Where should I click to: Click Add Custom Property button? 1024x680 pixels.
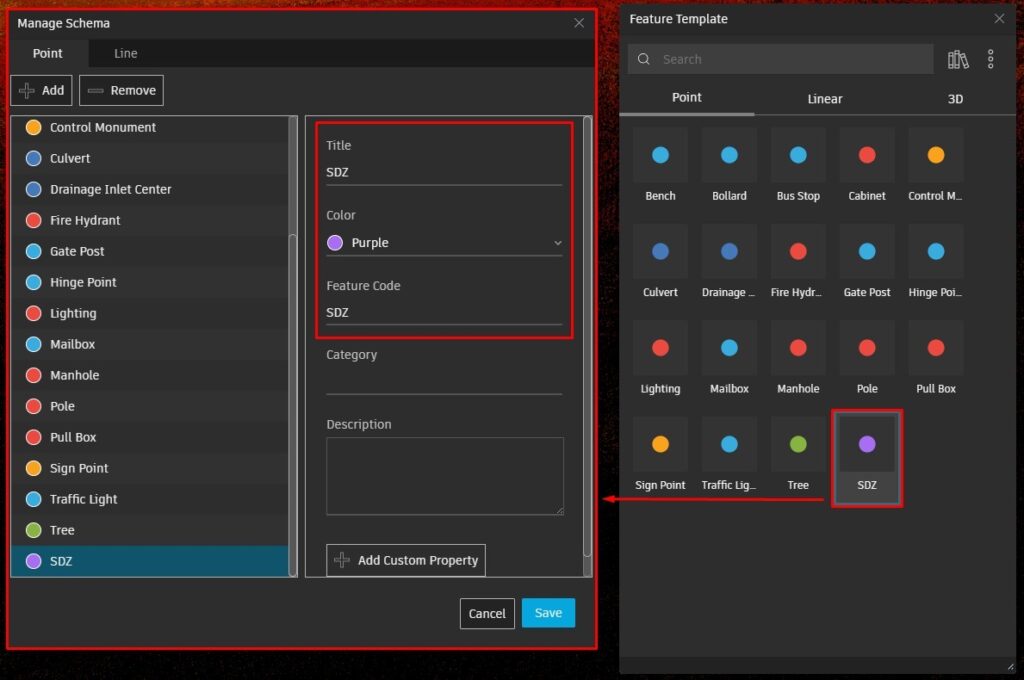point(406,560)
